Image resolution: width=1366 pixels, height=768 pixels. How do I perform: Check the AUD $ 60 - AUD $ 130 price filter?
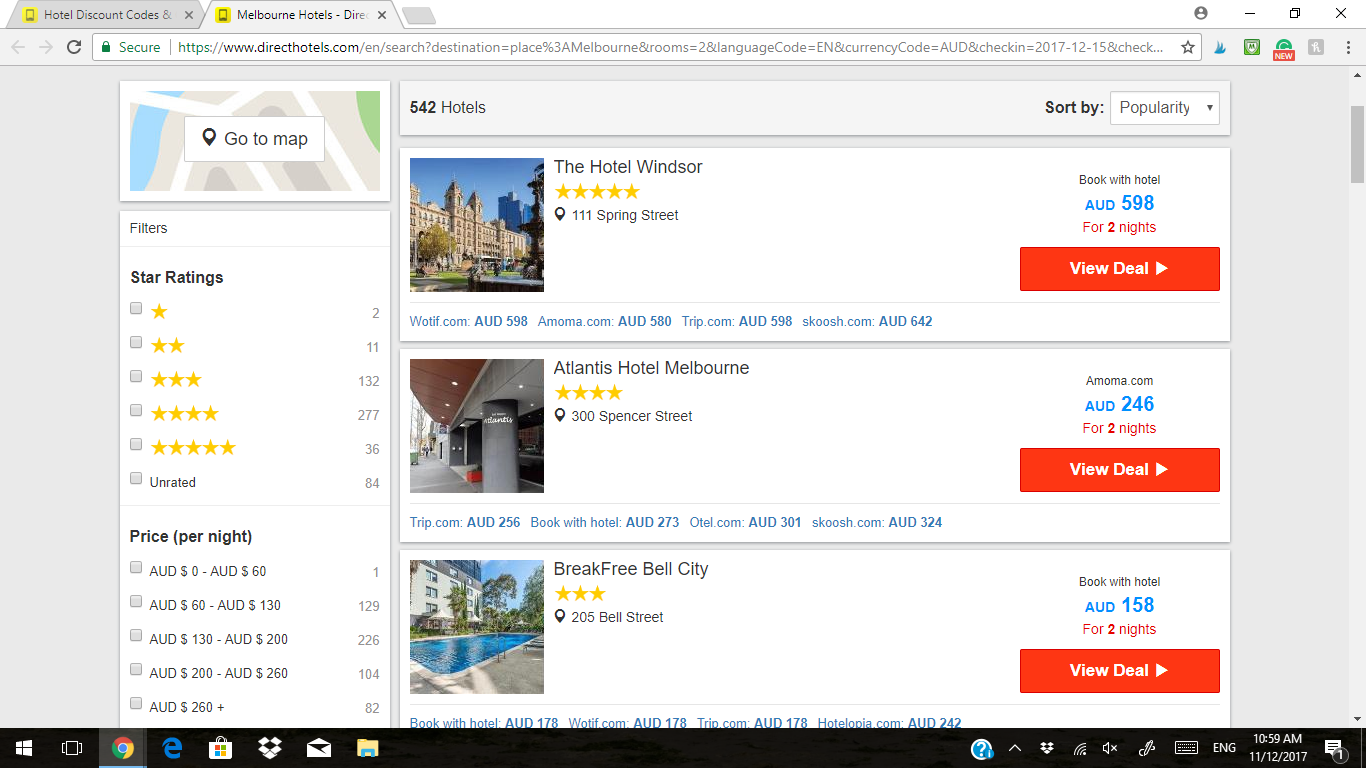[x=136, y=601]
